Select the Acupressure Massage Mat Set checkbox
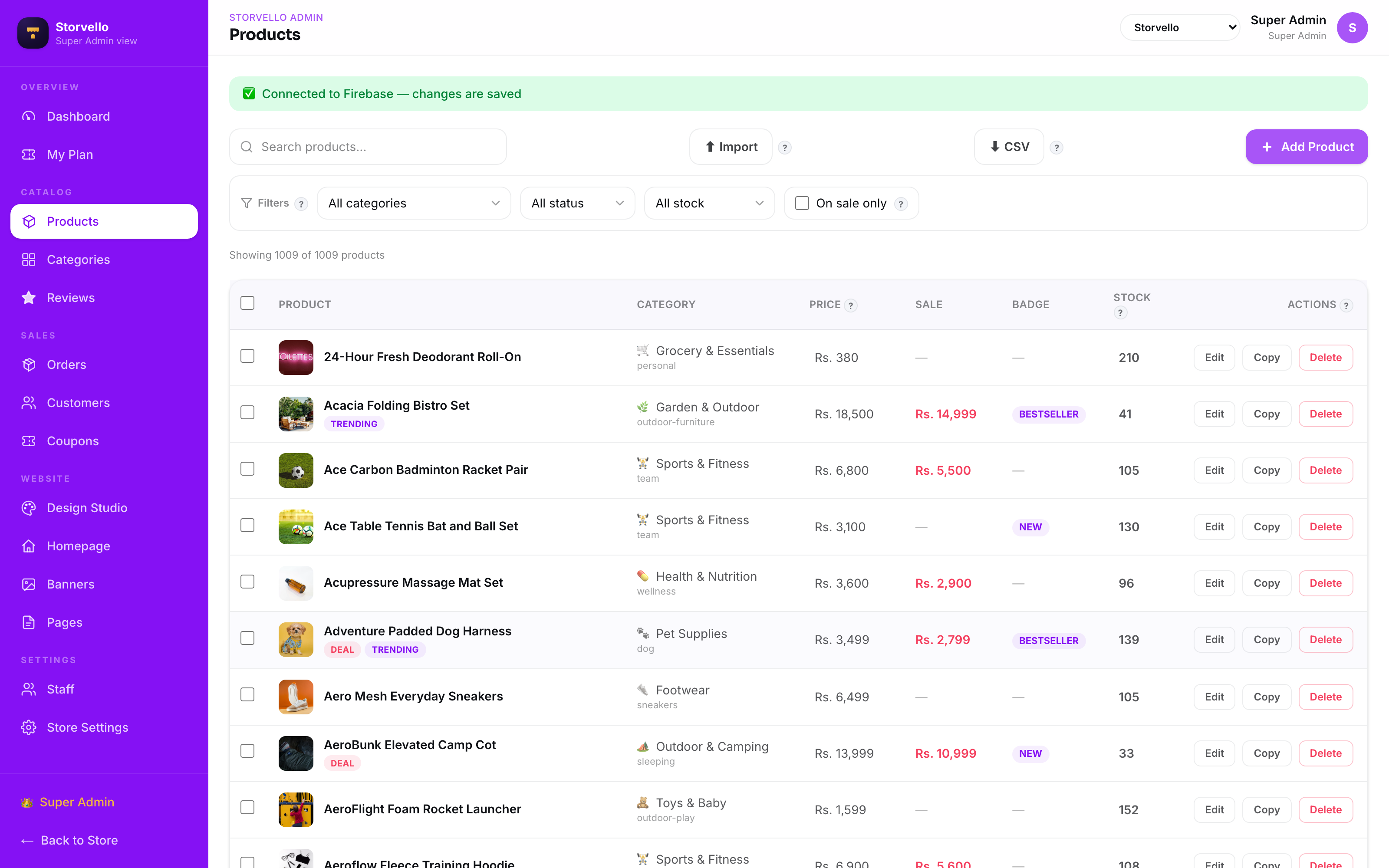Screen dimensions: 1389x868 247,582
